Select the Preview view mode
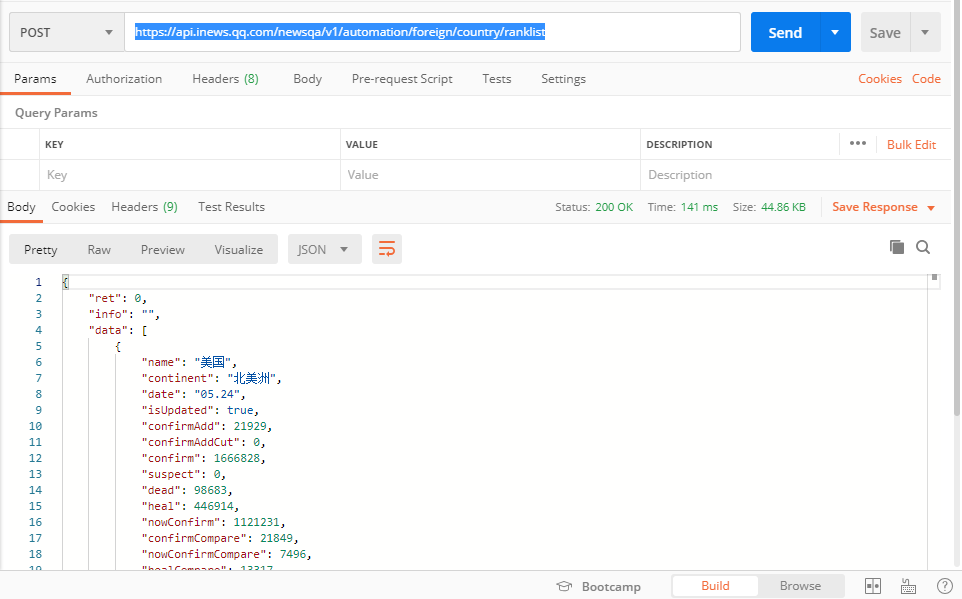The height and width of the screenshot is (599, 962). [163, 249]
